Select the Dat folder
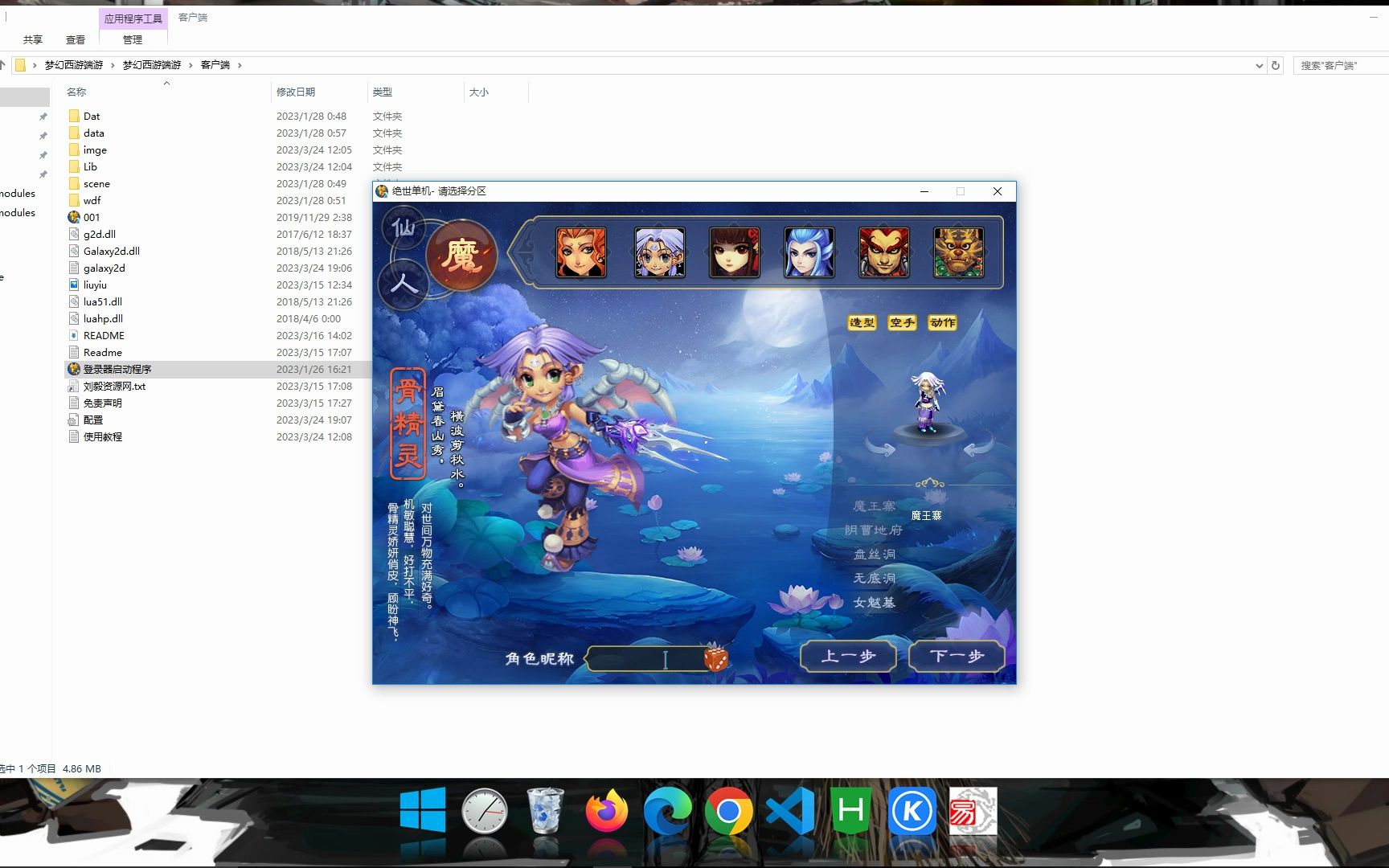This screenshot has height=868, width=1389. point(92,117)
